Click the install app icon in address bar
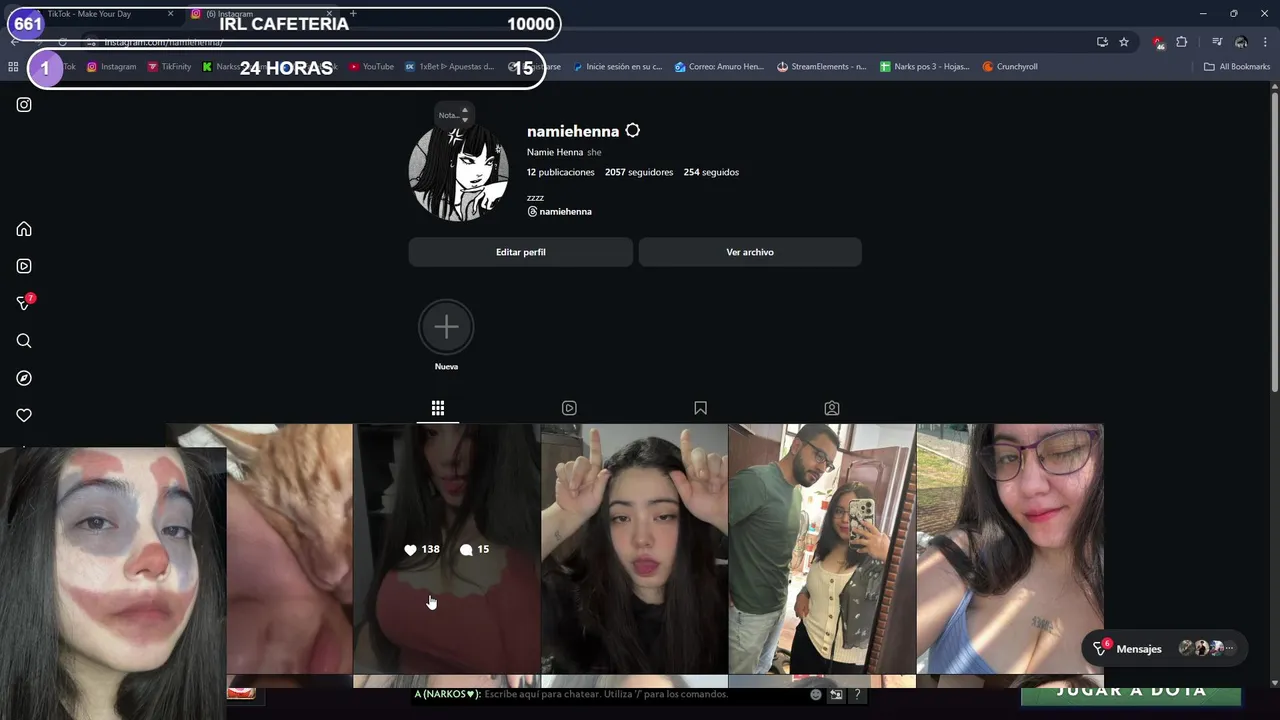Viewport: 1280px width, 720px height. [1102, 42]
